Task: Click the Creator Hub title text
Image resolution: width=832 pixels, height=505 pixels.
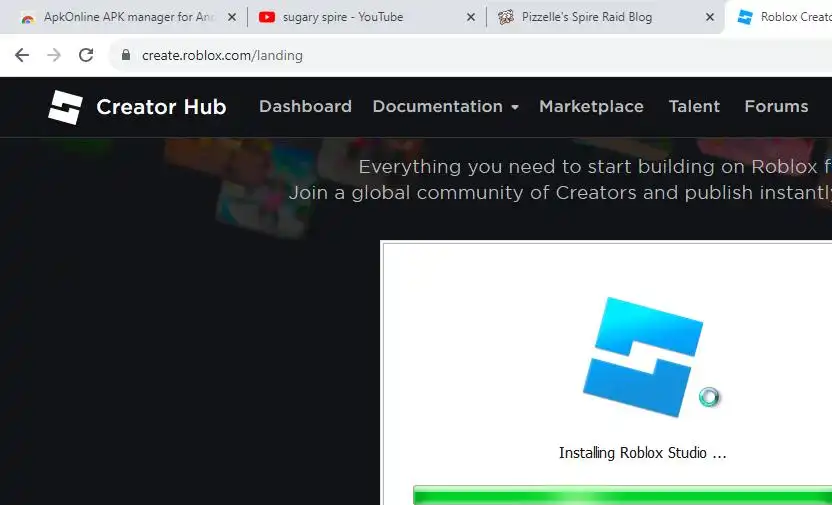Action: [161, 107]
